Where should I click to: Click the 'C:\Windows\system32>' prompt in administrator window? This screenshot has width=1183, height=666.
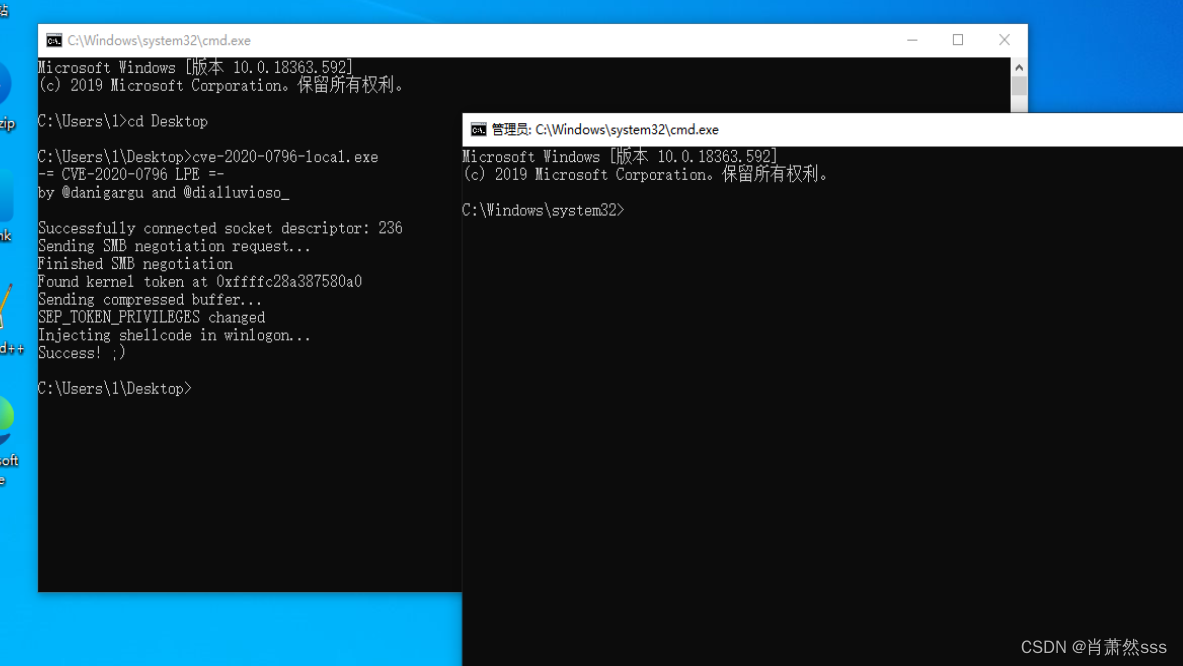(x=543, y=210)
